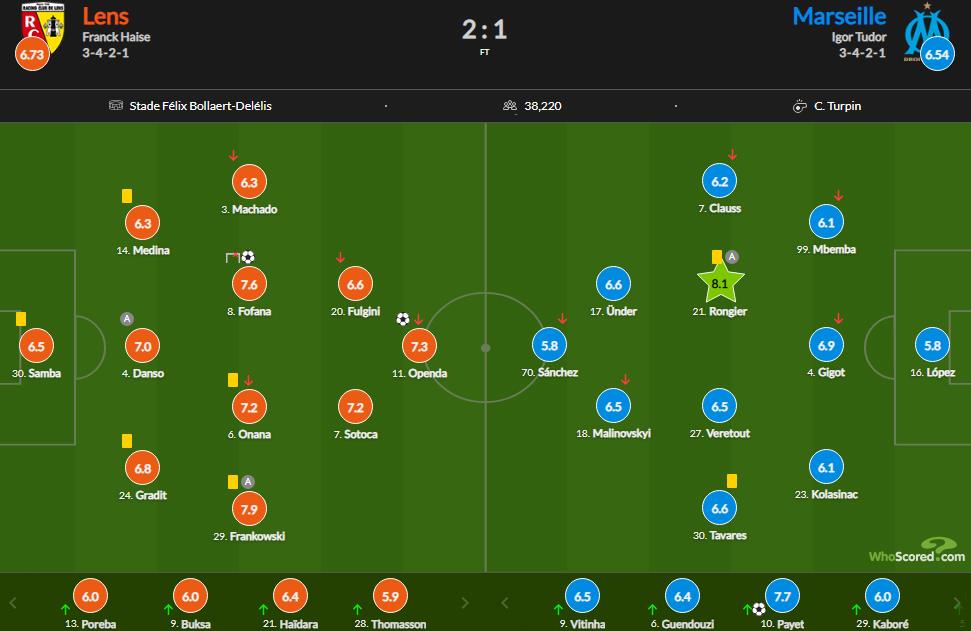This screenshot has width=971, height=631.
Task: Select Frankowski's 7.9 rating circle
Action: pos(250,510)
